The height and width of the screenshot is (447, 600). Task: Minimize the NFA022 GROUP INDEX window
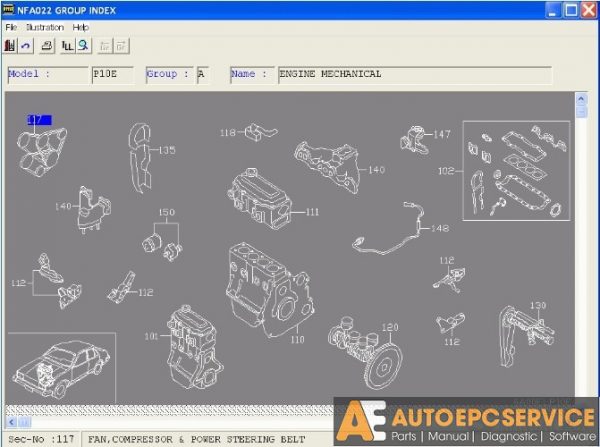[x=553, y=10]
